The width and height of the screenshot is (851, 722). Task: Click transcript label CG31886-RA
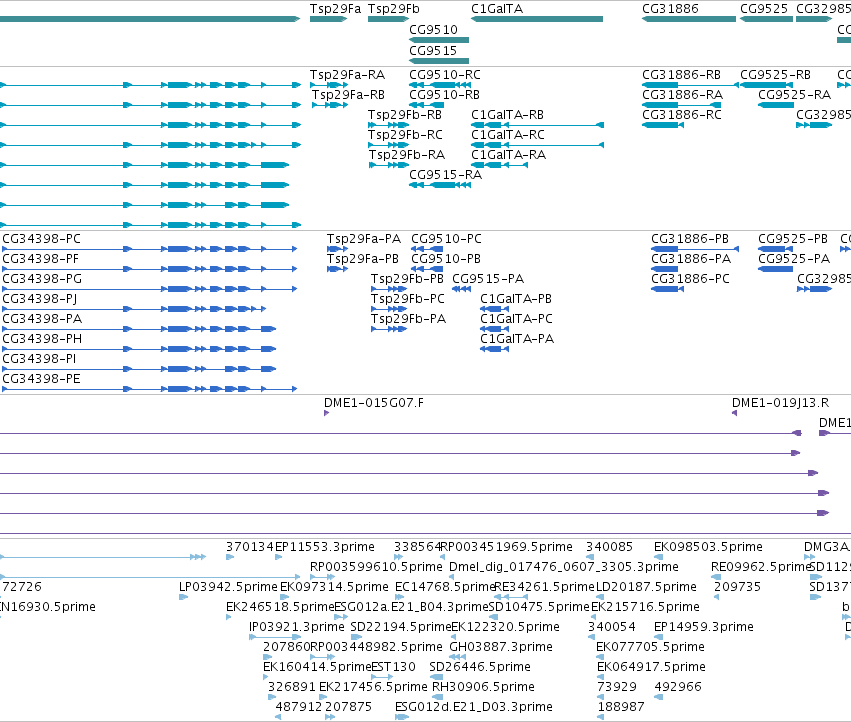tap(683, 94)
